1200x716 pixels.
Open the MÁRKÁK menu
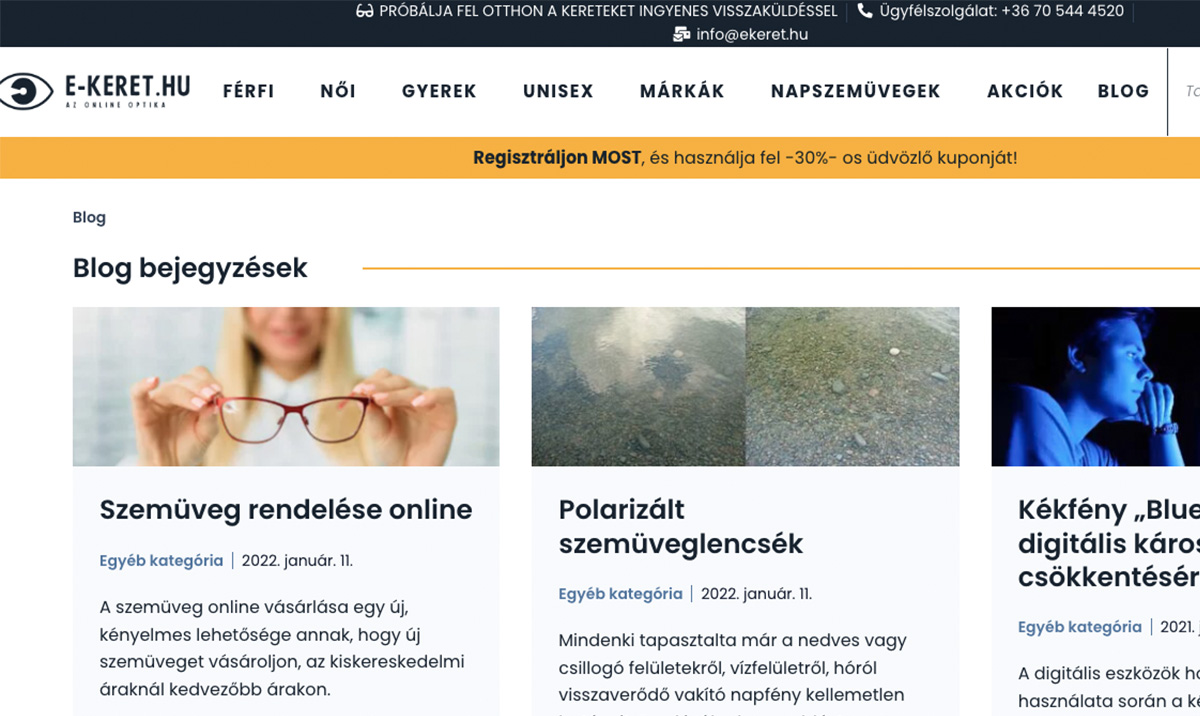[682, 91]
